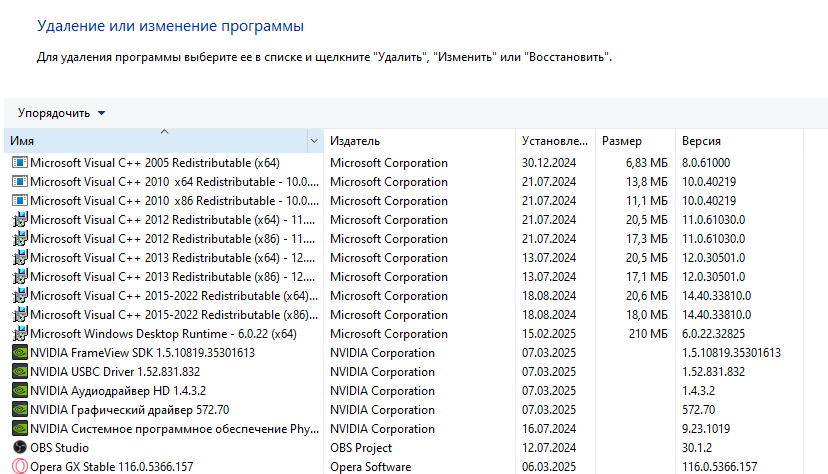The height and width of the screenshot is (474, 828).
Task: Click the Visual C++ 2012 Redistributable (x86) icon
Action: tap(20, 239)
